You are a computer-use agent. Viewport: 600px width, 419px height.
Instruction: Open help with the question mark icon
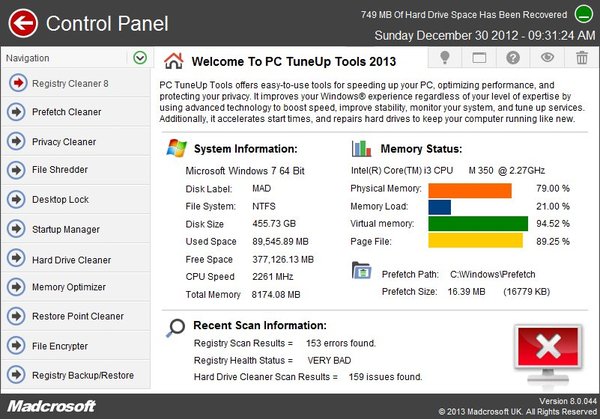pos(514,58)
